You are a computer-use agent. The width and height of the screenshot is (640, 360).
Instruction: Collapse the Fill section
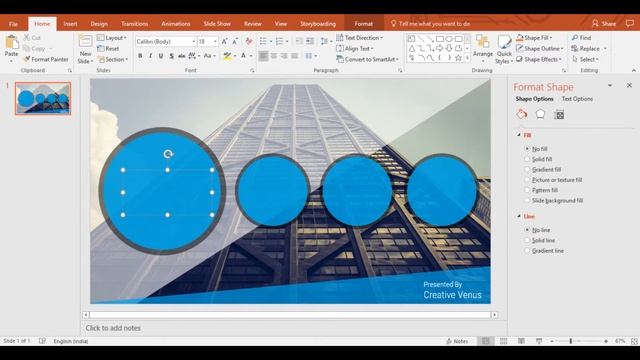click(519, 135)
